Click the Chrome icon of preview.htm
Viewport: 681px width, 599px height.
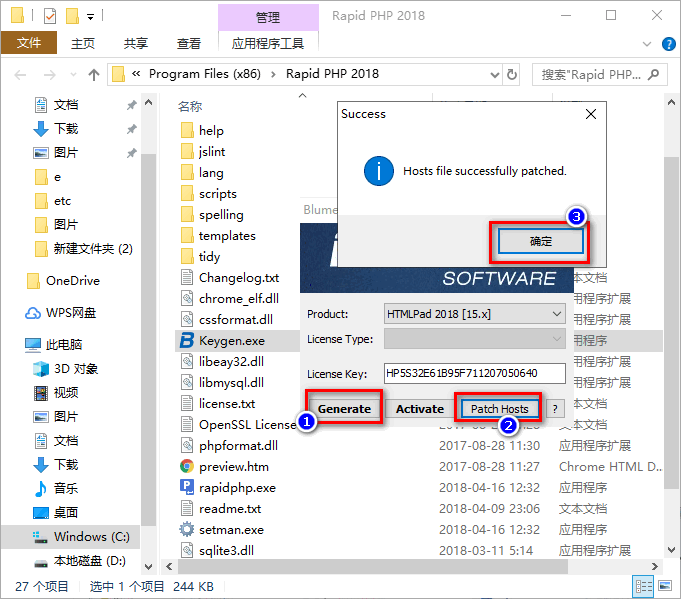pos(187,467)
